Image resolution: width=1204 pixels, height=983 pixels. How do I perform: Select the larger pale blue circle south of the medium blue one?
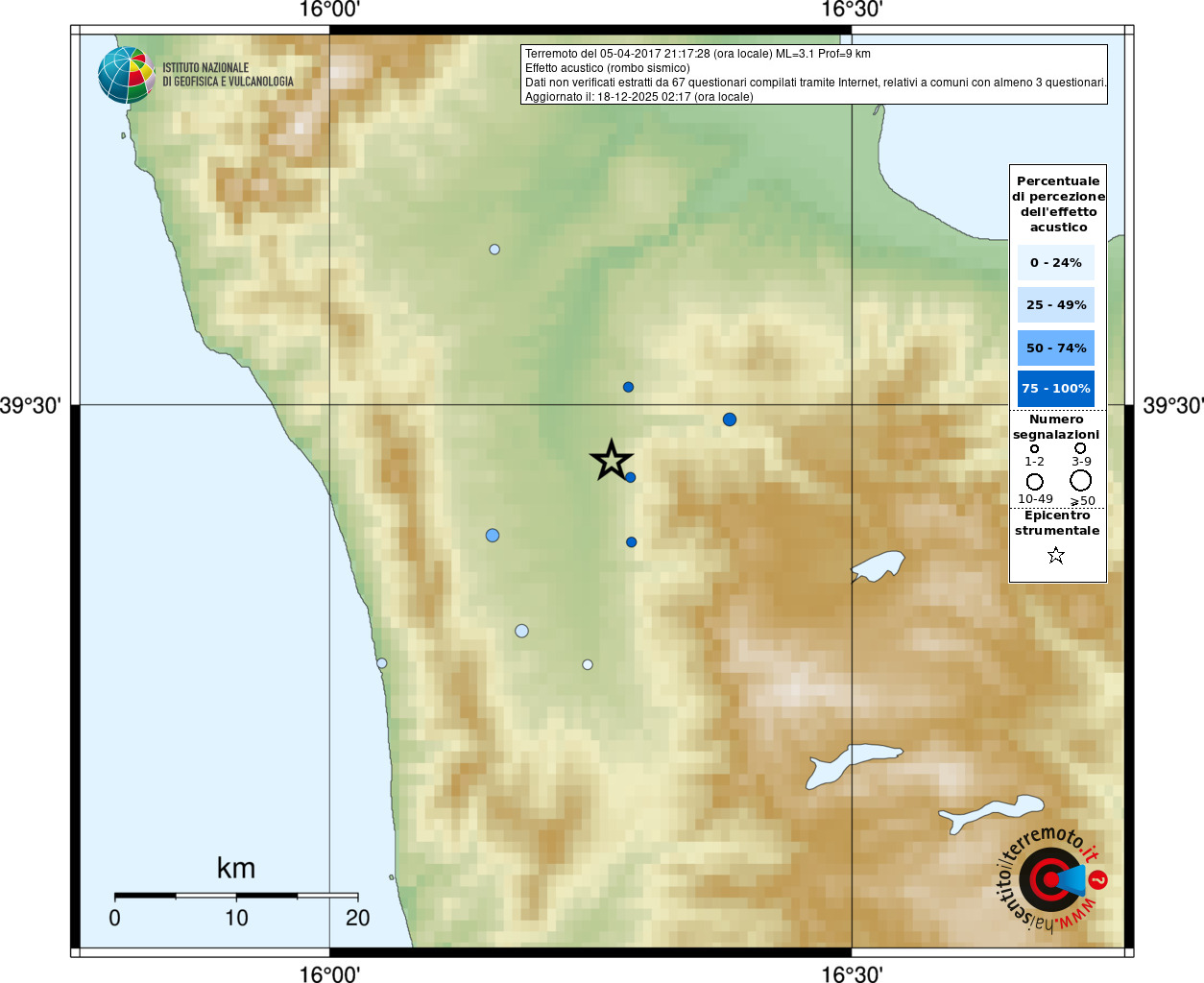point(521,631)
